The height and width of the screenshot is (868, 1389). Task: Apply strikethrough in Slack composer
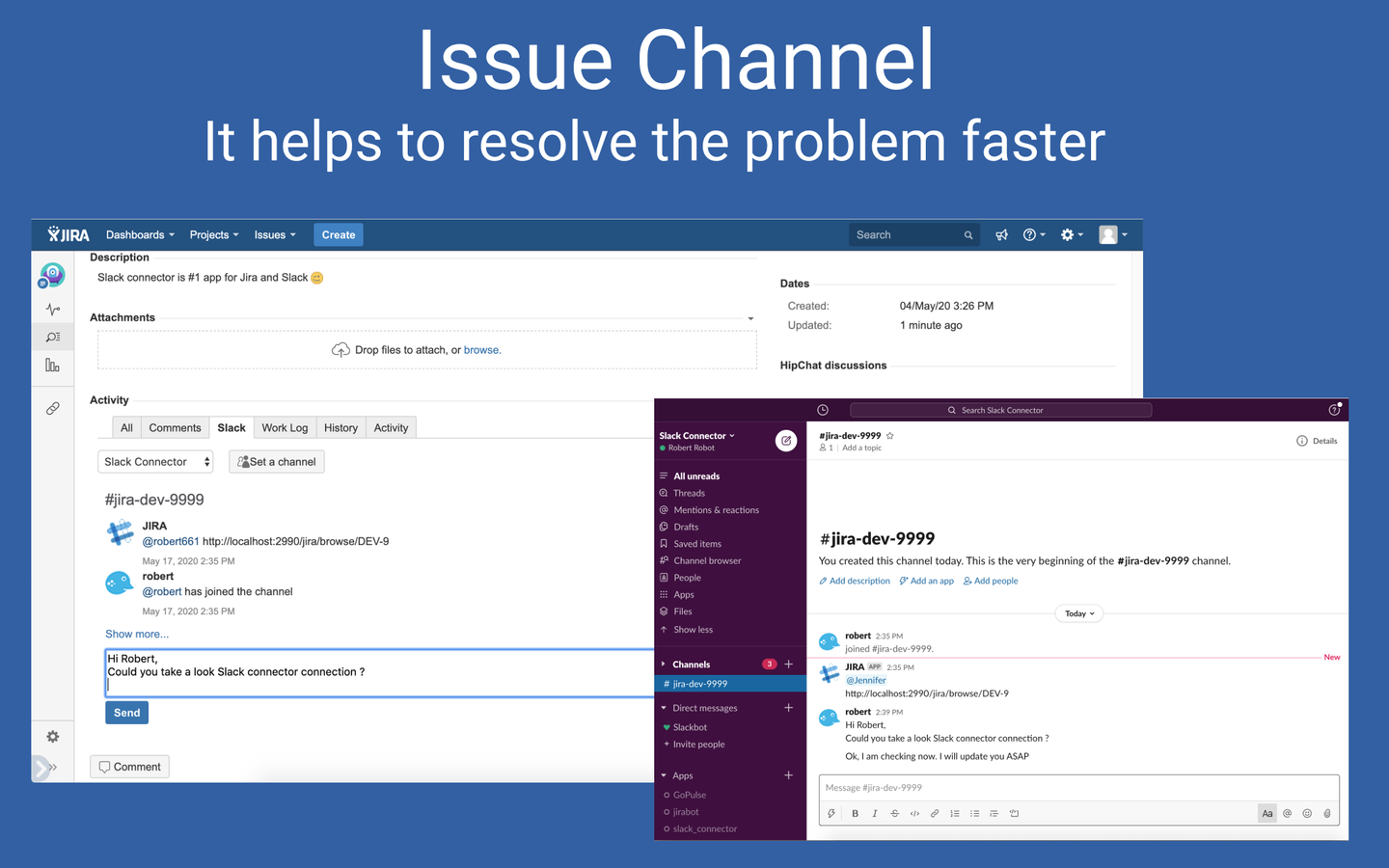[894, 813]
